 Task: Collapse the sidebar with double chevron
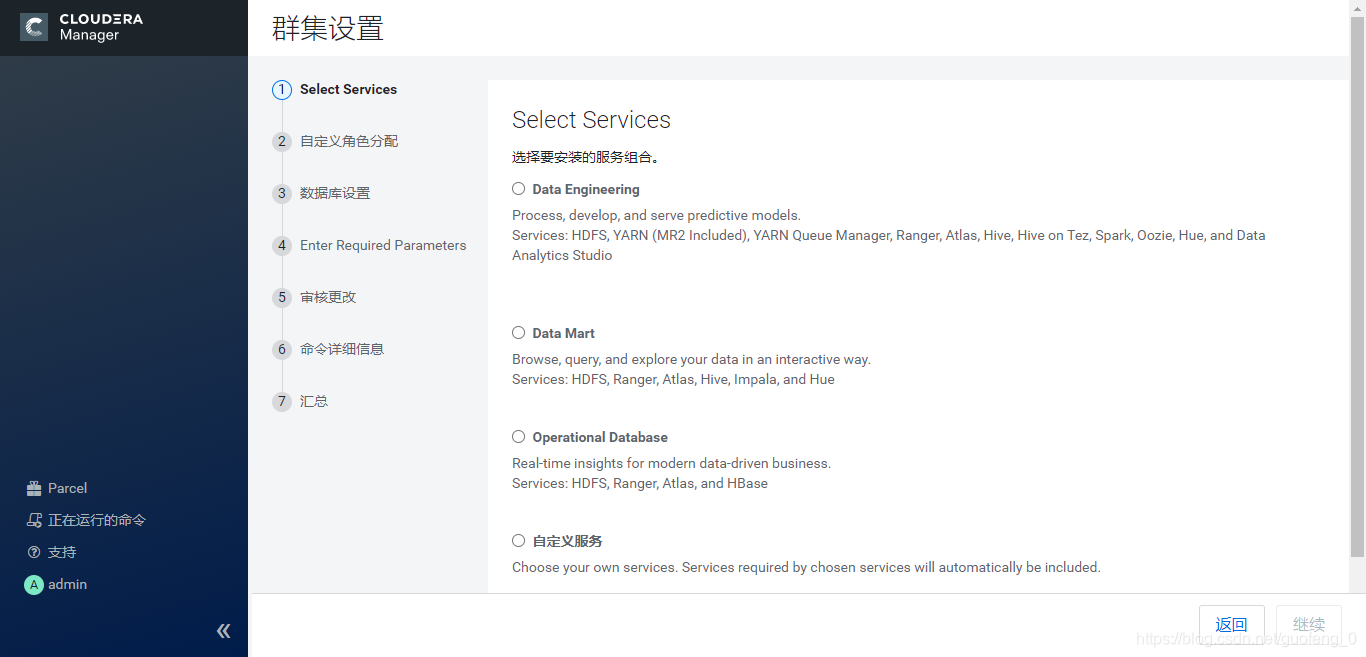pyautogui.click(x=224, y=630)
